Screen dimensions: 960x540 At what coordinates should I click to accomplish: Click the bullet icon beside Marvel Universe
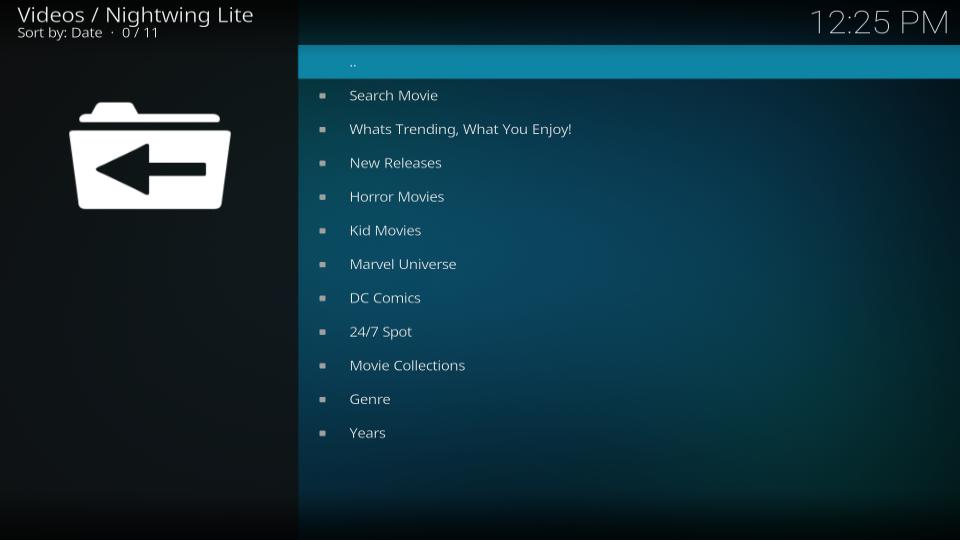click(x=323, y=264)
